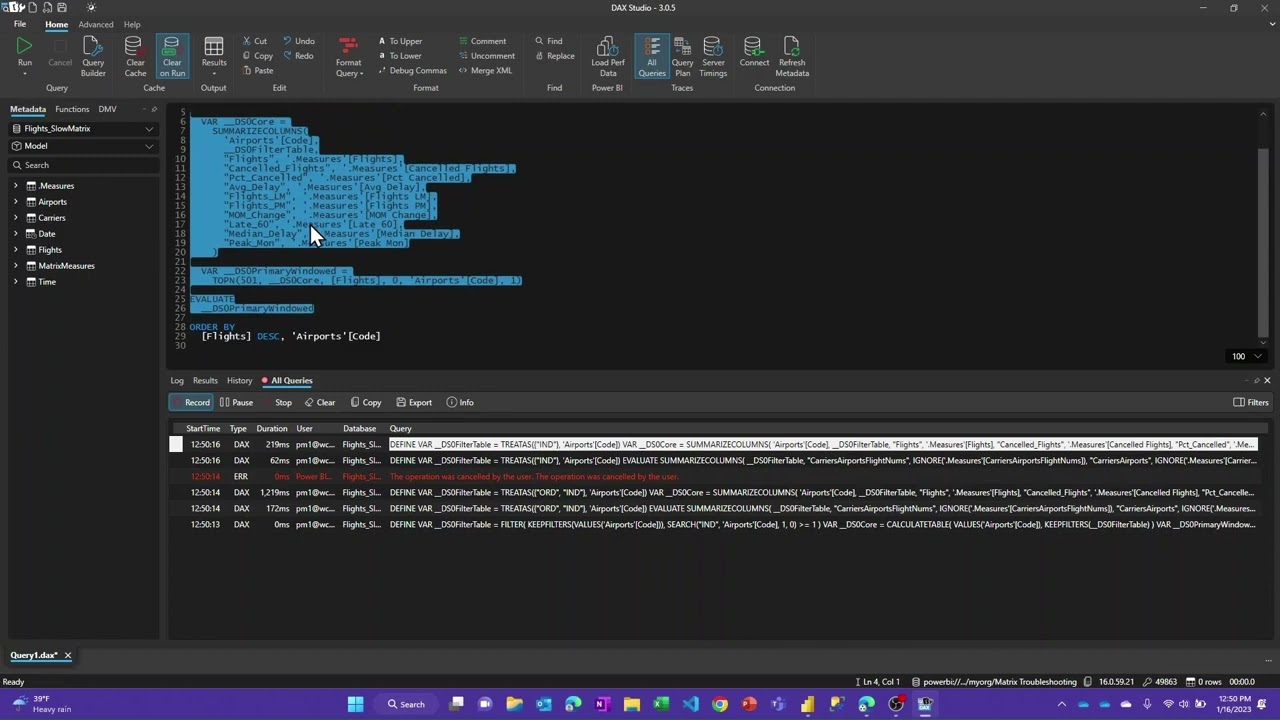Expand the Date table node
Viewport: 1280px width, 720px height.
(x=15, y=234)
